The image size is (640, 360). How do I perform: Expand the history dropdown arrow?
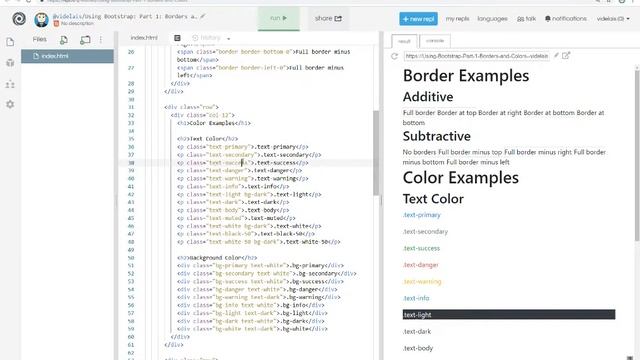pos(229,39)
